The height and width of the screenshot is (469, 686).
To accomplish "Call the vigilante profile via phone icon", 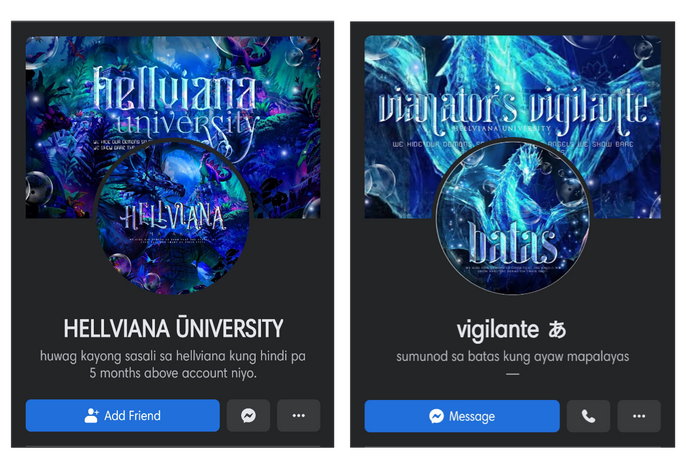I will pyautogui.click(x=588, y=416).
